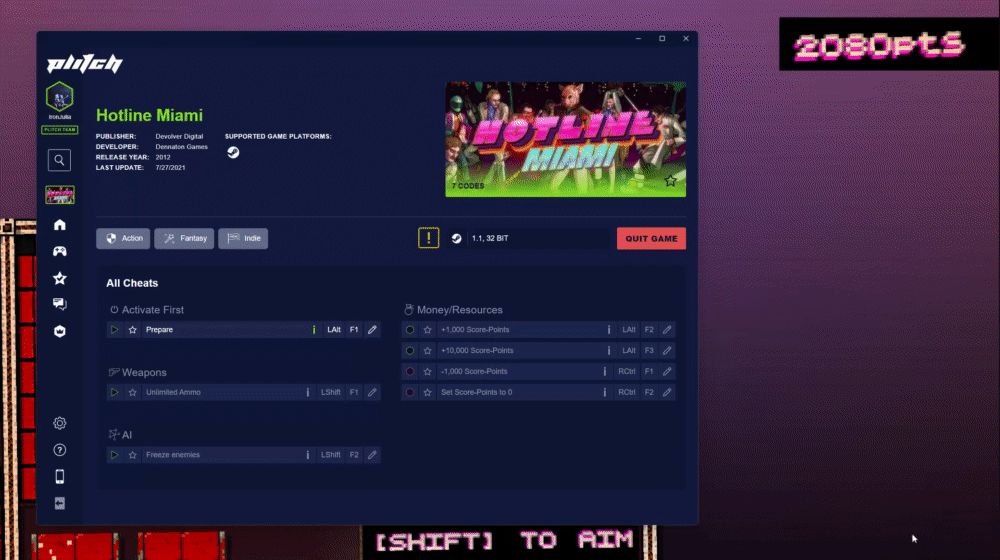
Task: Click the Steam platform icon under supported platforms
Action: 233,152
